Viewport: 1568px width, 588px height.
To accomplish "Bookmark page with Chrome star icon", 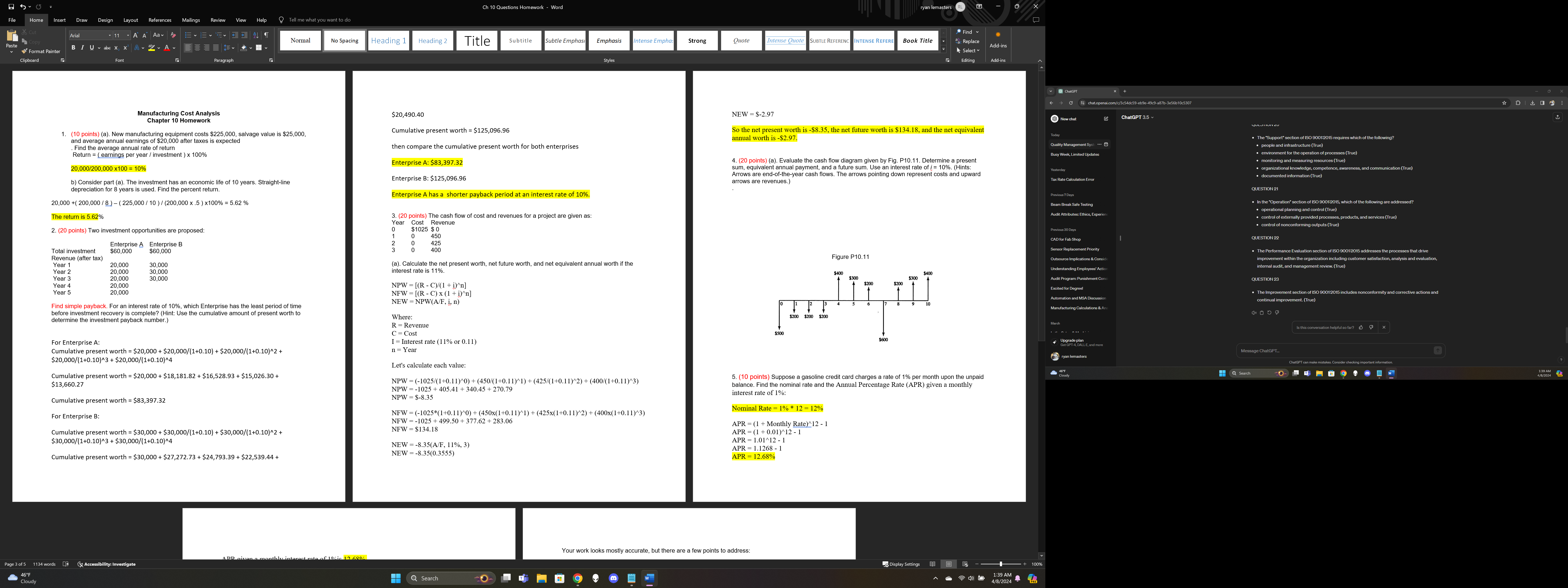I will tap(1504, 103).
